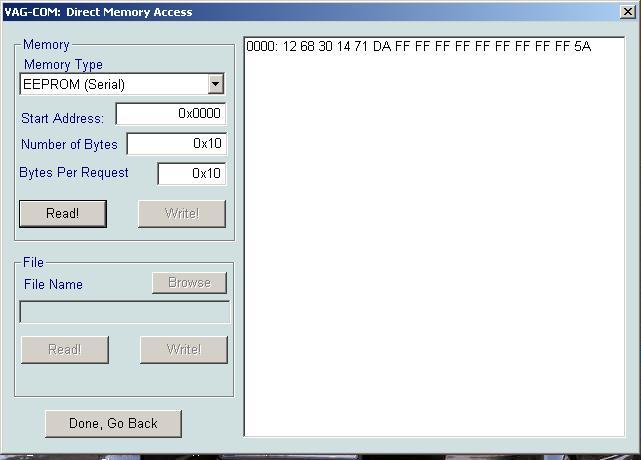Screen dimensions: 641x460
Task: Select the EEPROM (Serial) combo box text
Action: click(x=74, y=84)
